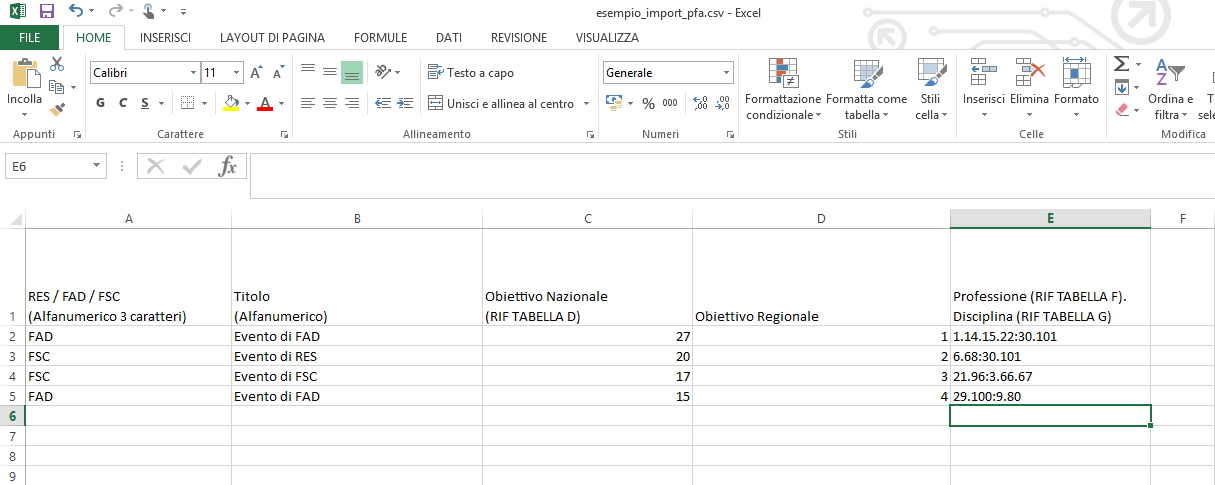Image resolution: width=1215 pixels, height=485 pixels.
Task: Click the Percent style icon
Action: pos(648,103)
